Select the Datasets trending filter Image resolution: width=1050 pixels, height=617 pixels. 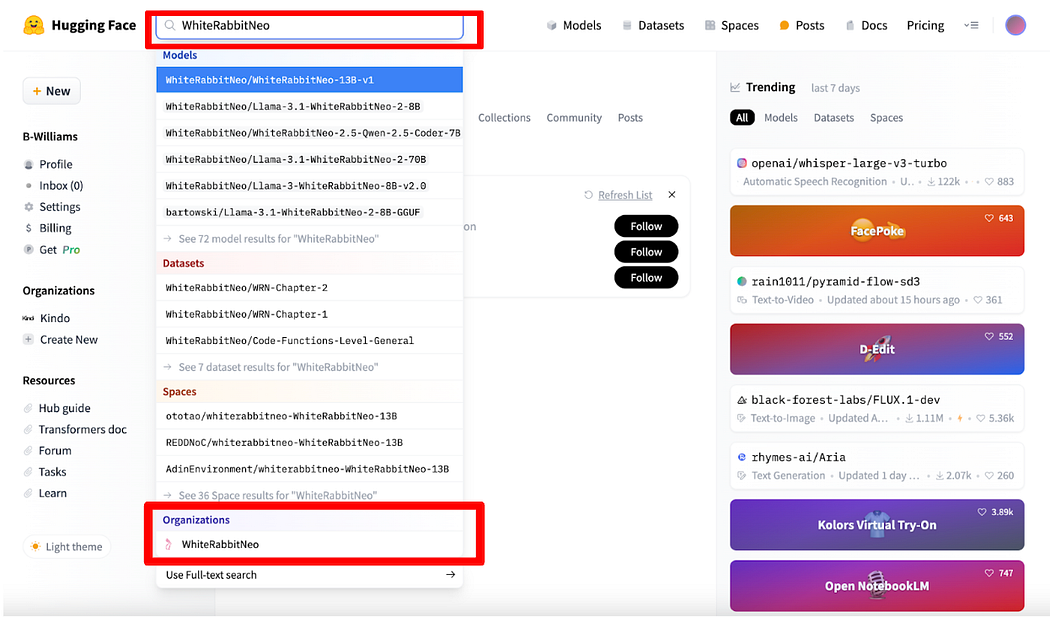[834, 118]
